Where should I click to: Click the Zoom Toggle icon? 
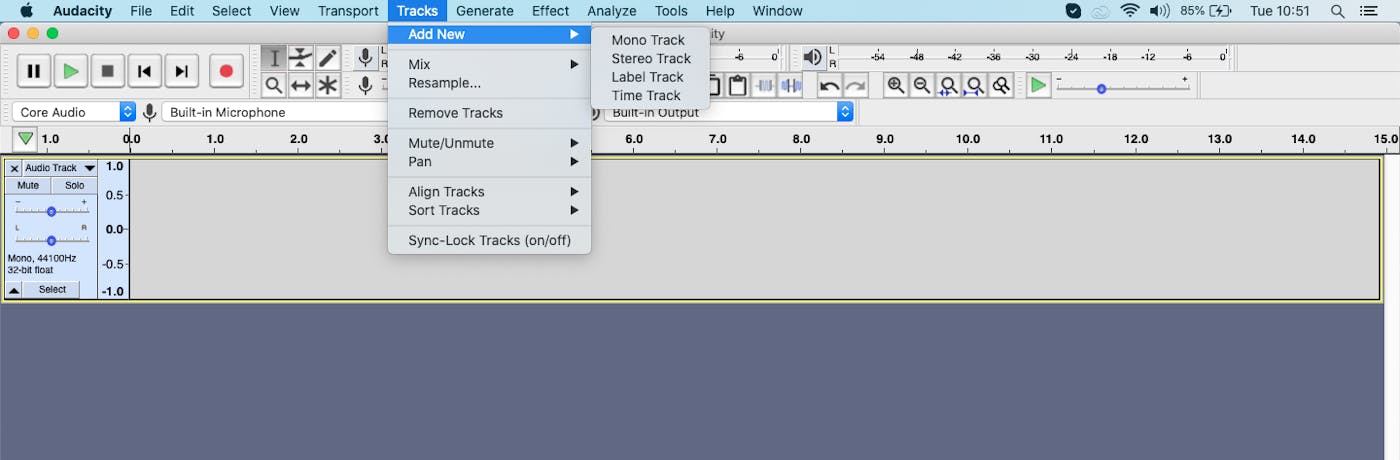coord(1000,85)
